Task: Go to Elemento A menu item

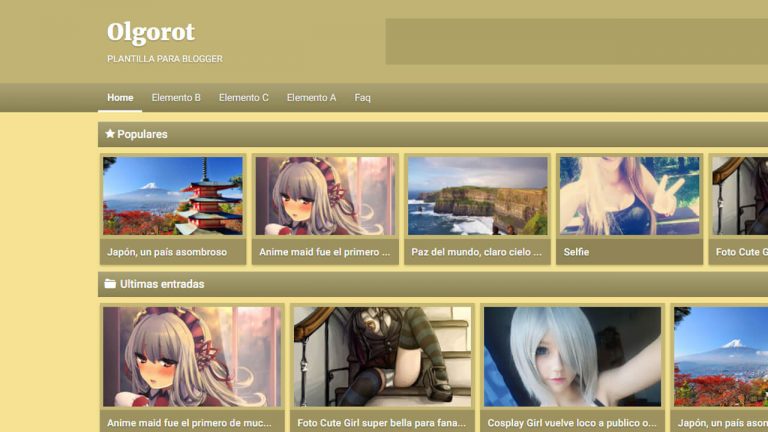Action: pyautogui.click(x=311, y=98)
